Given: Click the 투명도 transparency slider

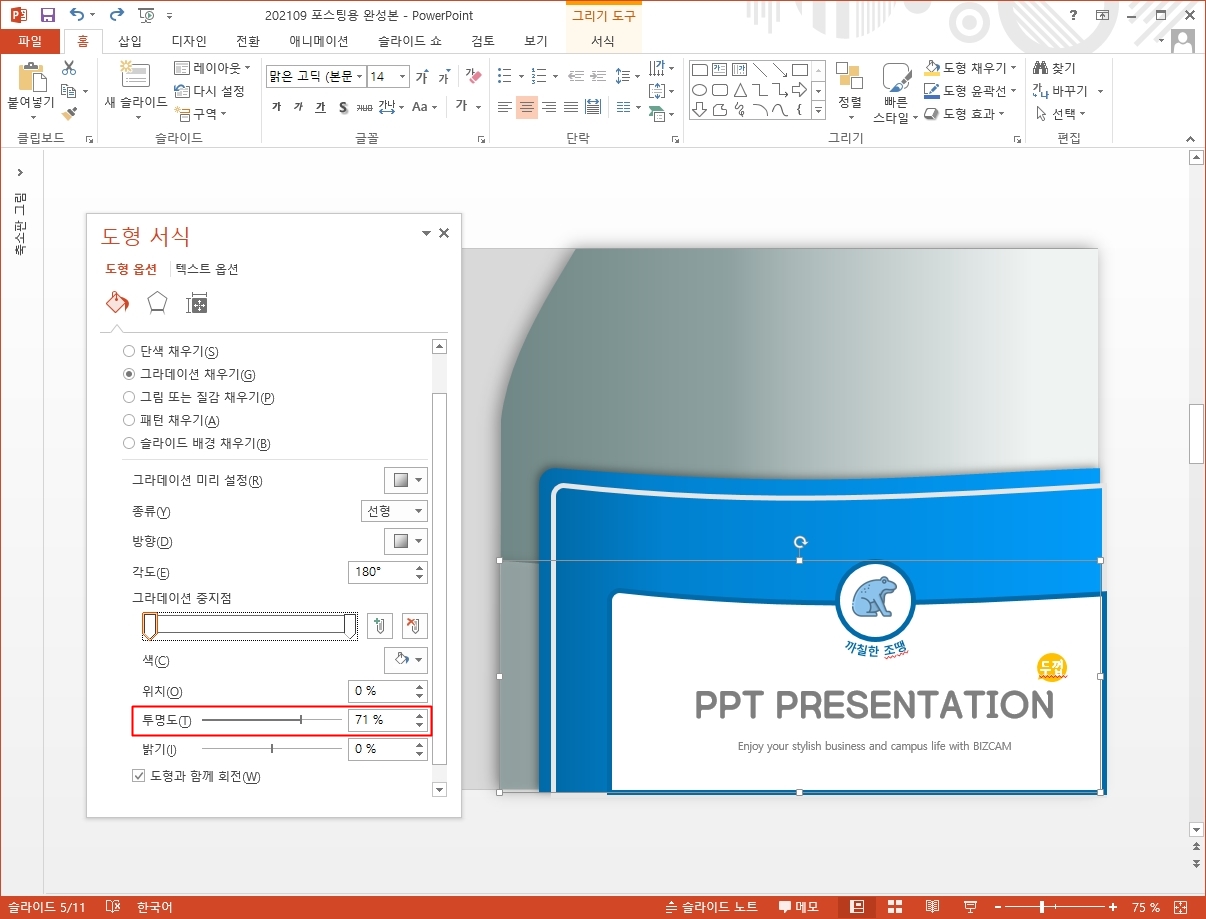Looking at the screenshot, I should (x=271, y=720).
